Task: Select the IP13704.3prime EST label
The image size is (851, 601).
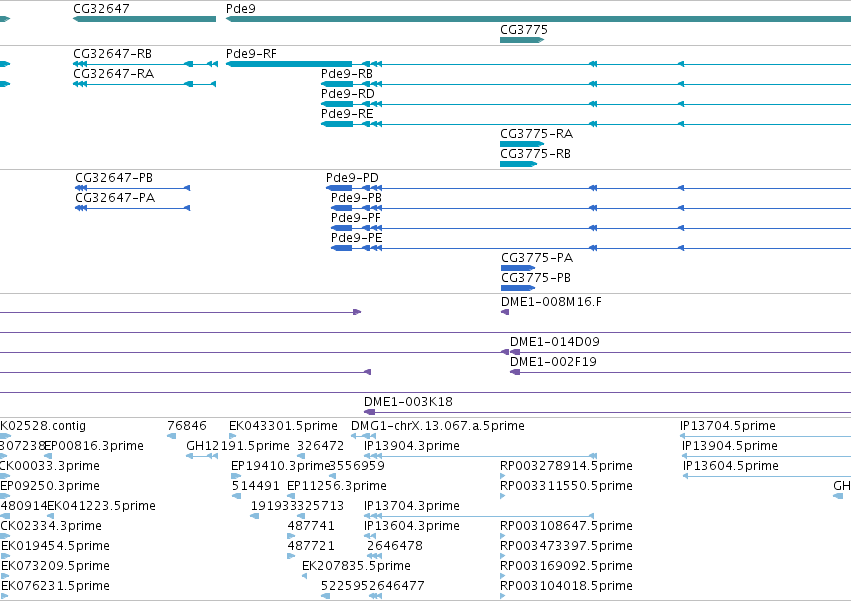Action: click(411, 507)
